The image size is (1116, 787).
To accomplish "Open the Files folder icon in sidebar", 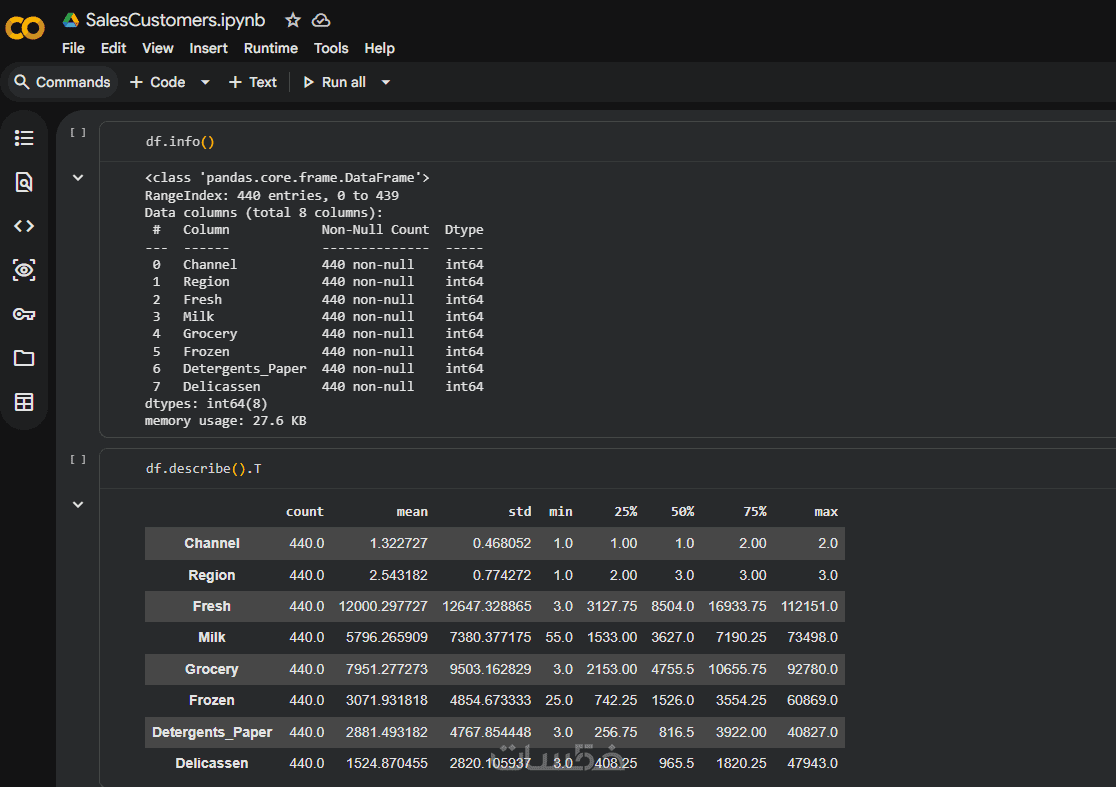I will click(x=24, y=358).
